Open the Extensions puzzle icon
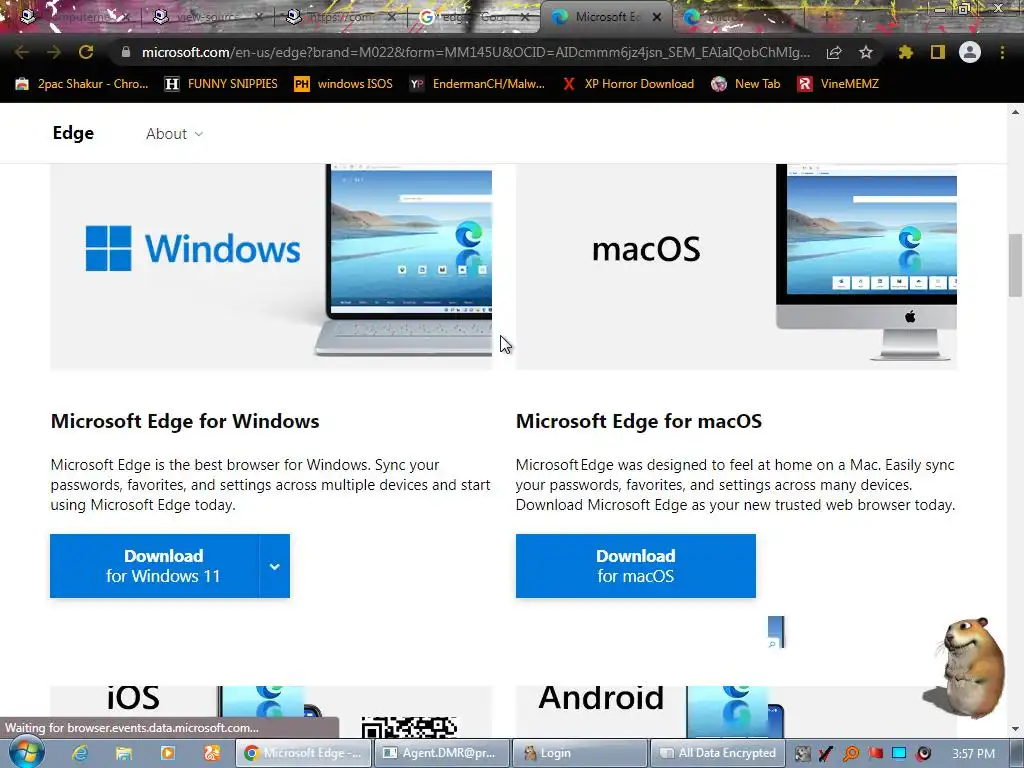The height and width of the screenshot is (768, 1024). [x=905, y=52]
